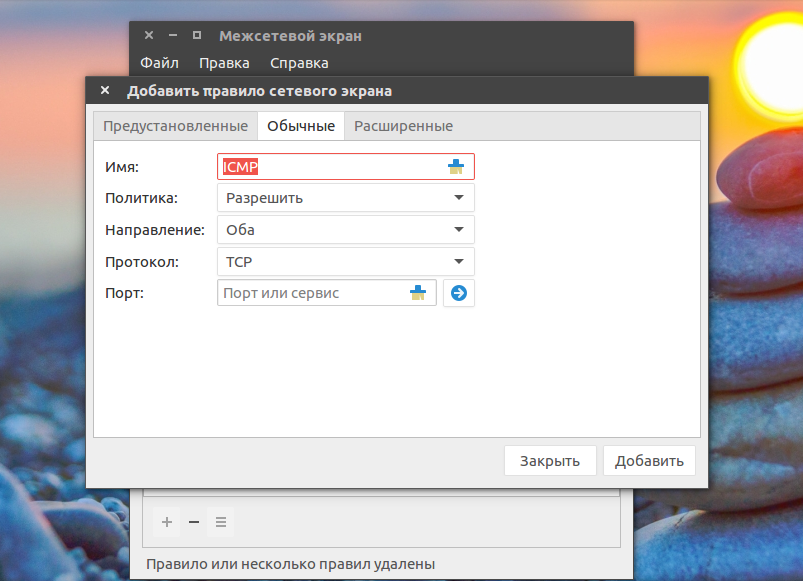The width and height of the screenshot is (803, 581).
Task: Open the Протокол dropdown showing TCP
Action: click(346, 262)
